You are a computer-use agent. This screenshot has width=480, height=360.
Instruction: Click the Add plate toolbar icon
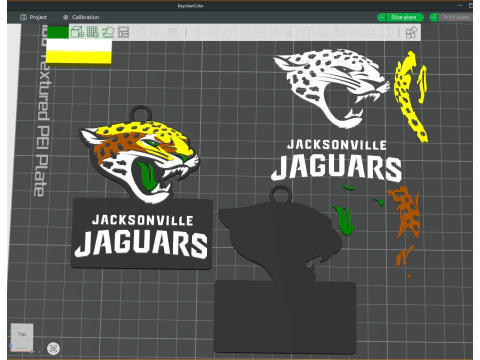pos(93,32)
